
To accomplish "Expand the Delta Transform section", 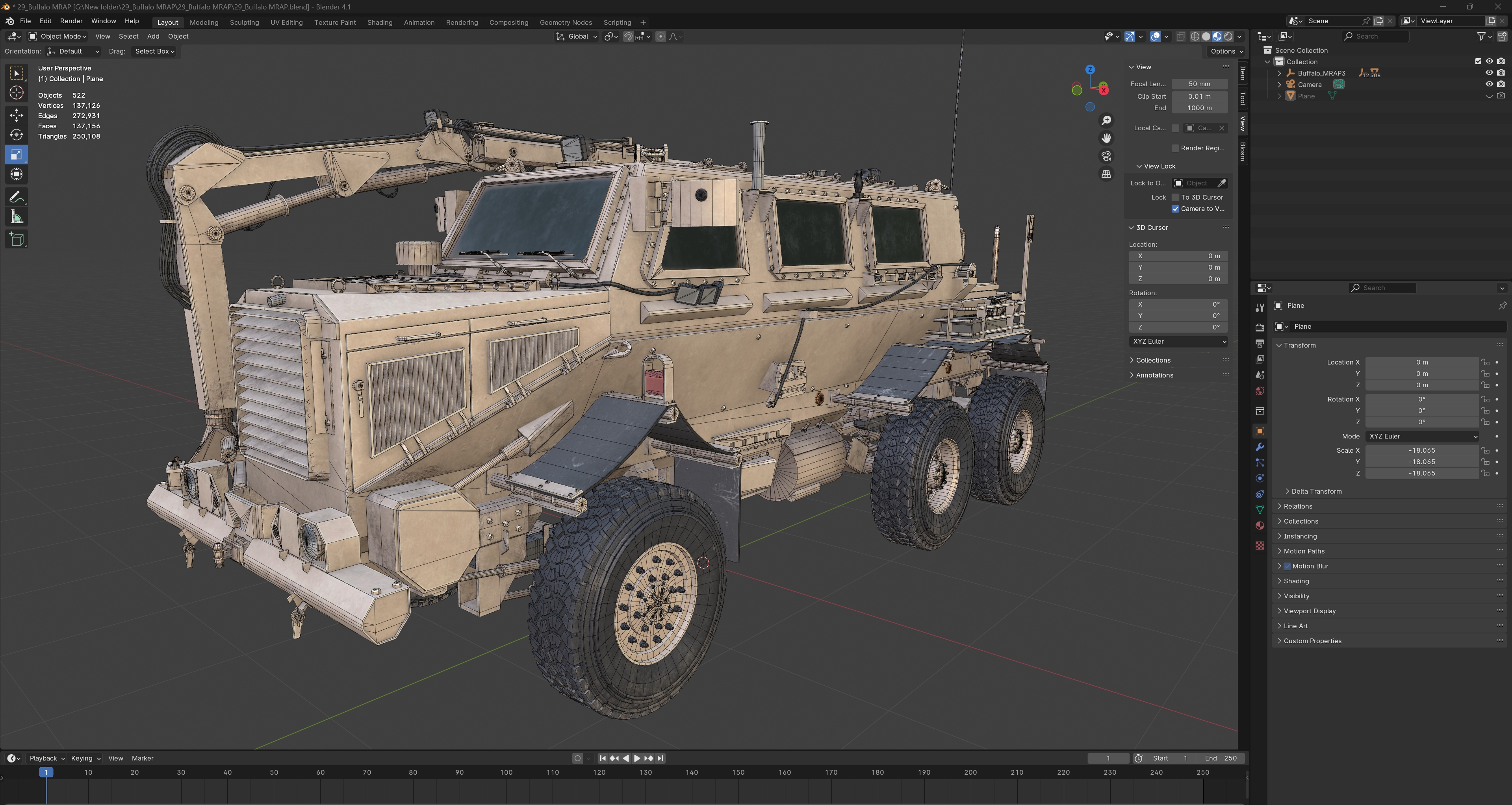I will (1316, 491).
